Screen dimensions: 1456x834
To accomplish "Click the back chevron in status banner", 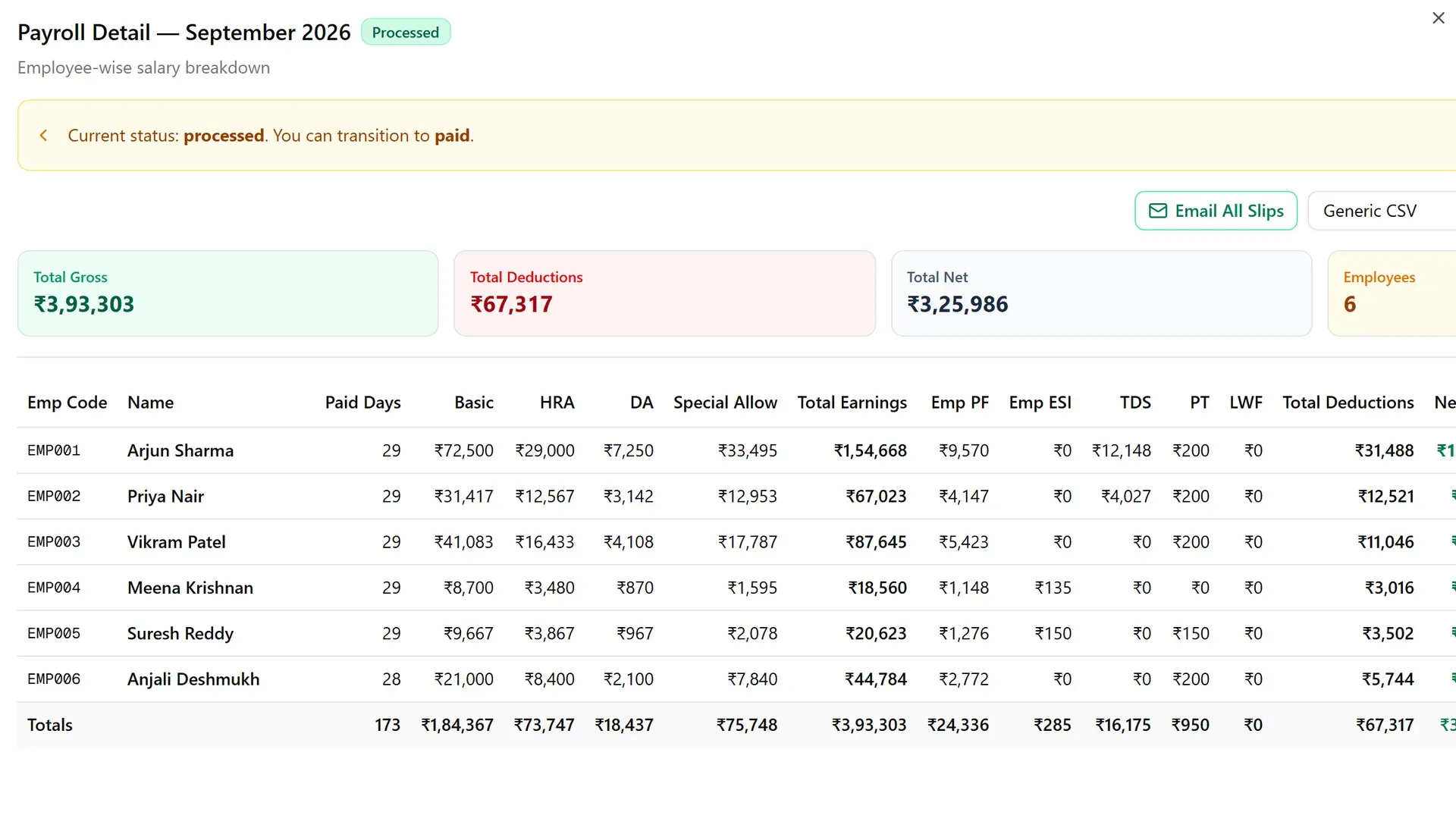I will pos(44,136).
